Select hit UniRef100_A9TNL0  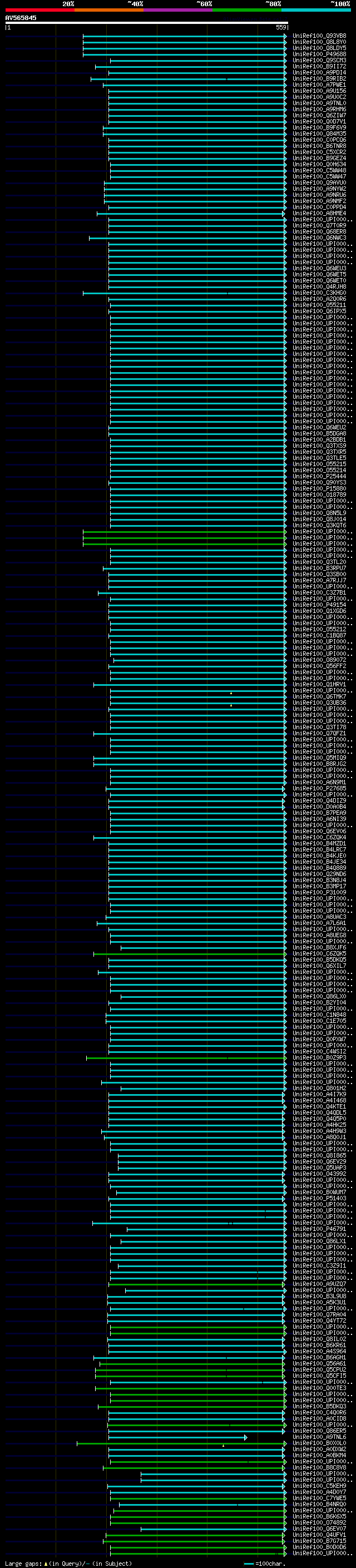point(319,103)
